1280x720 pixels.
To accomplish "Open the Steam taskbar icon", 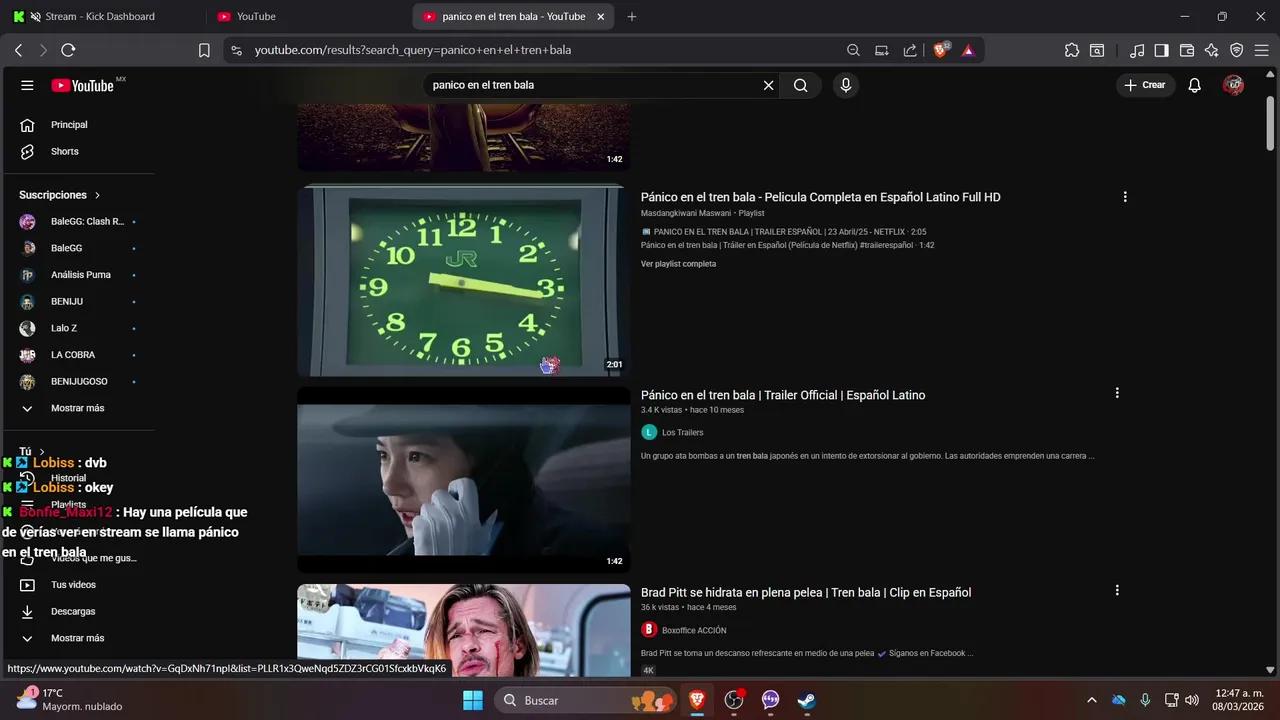I will coord(806,700).
